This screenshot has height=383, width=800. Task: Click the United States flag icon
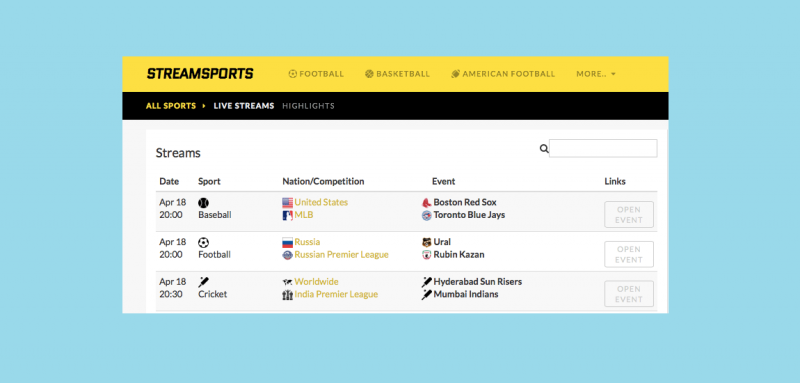pyautogui.click(x=288, y=202)
